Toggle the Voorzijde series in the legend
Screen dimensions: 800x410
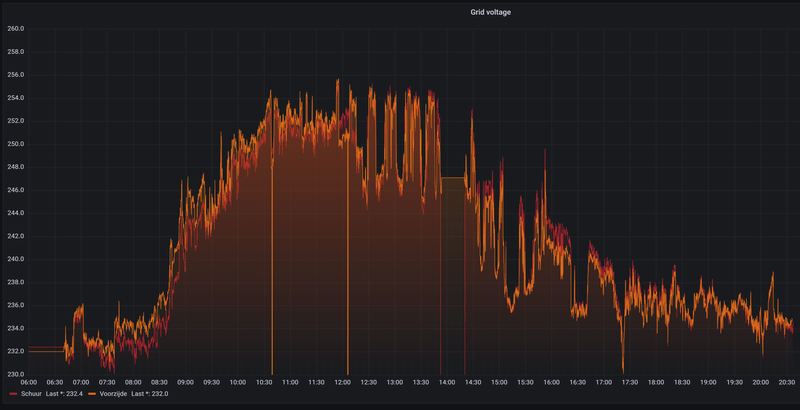click(x=113, y=394)
